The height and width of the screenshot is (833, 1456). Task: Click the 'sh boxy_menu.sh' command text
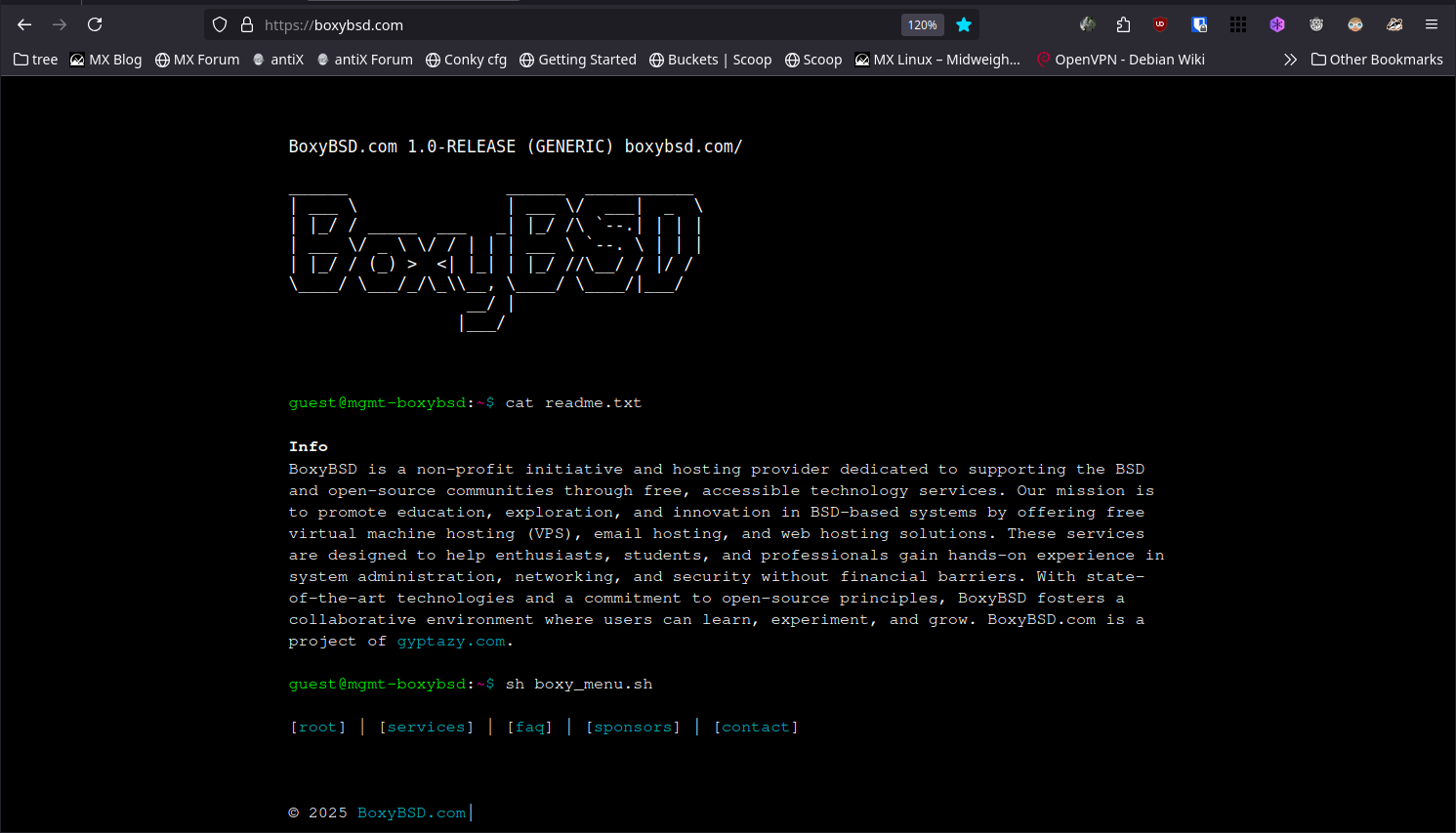[x=579, y=685]
